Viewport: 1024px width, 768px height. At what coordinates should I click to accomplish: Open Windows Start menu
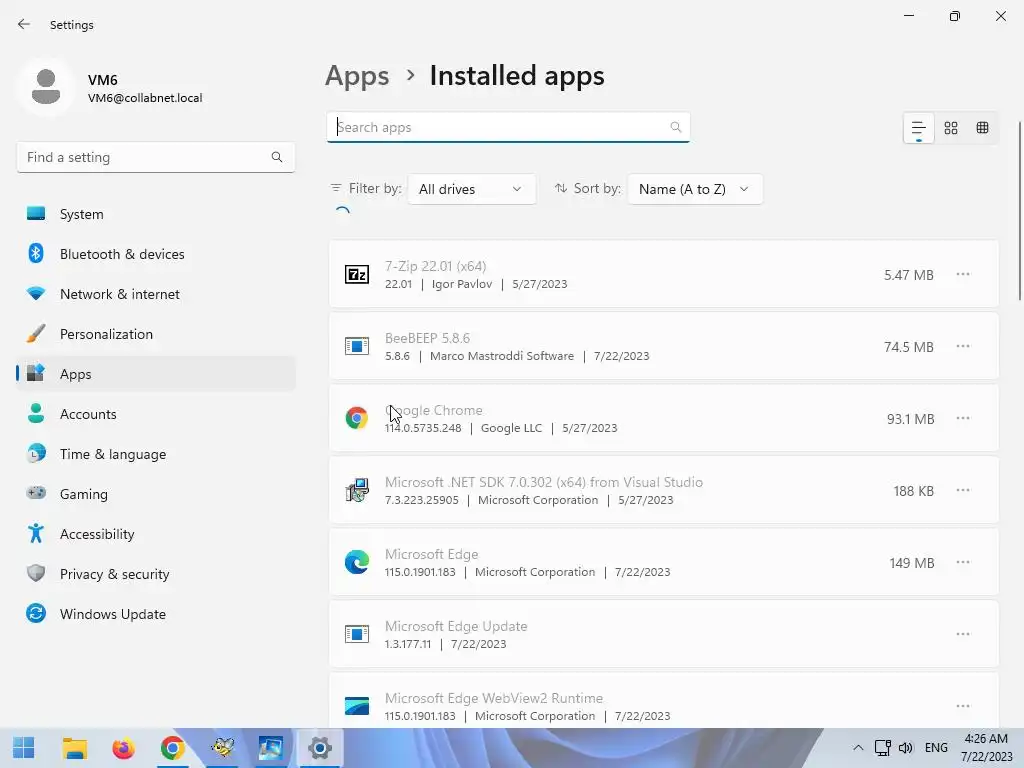(x=24, y=748)
